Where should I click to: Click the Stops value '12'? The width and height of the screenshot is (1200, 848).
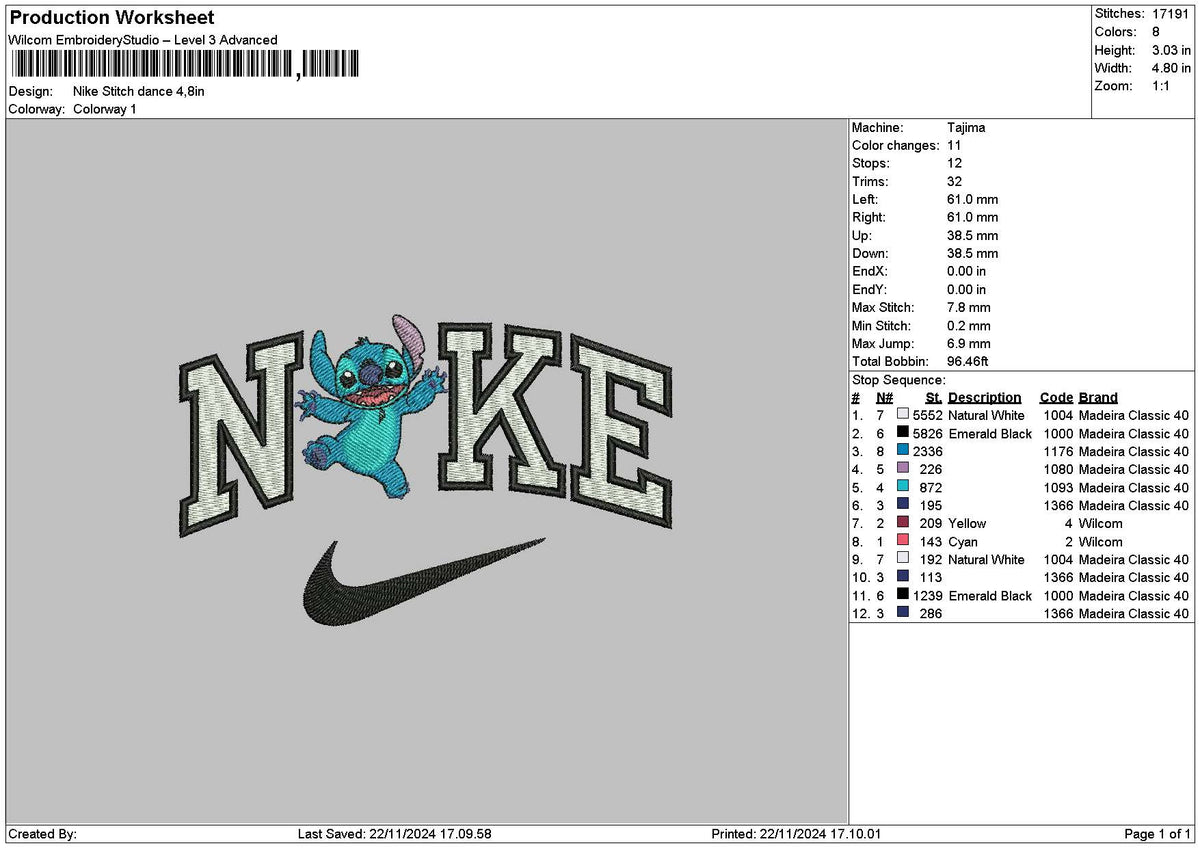[x=954, y=164]
